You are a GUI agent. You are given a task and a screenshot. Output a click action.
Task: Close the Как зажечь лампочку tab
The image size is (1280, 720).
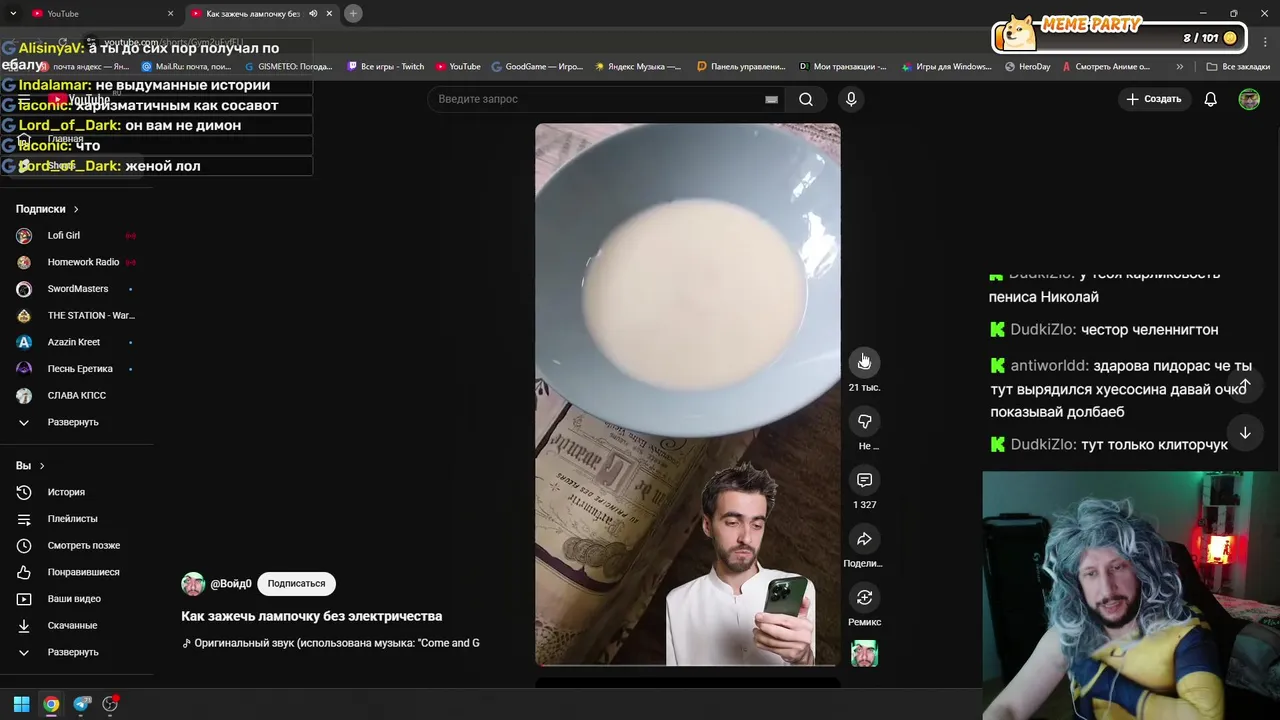(329, 13)
